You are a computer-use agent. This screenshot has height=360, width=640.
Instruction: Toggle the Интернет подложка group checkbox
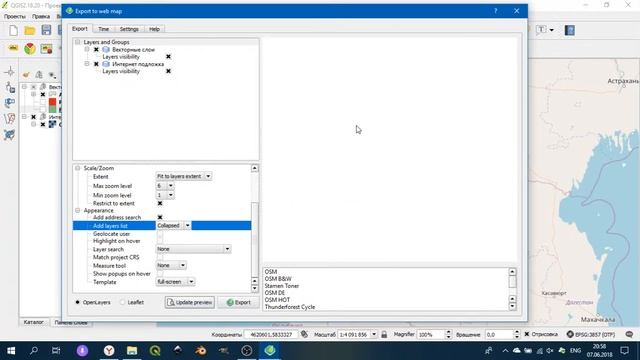(x=96, y=64)
